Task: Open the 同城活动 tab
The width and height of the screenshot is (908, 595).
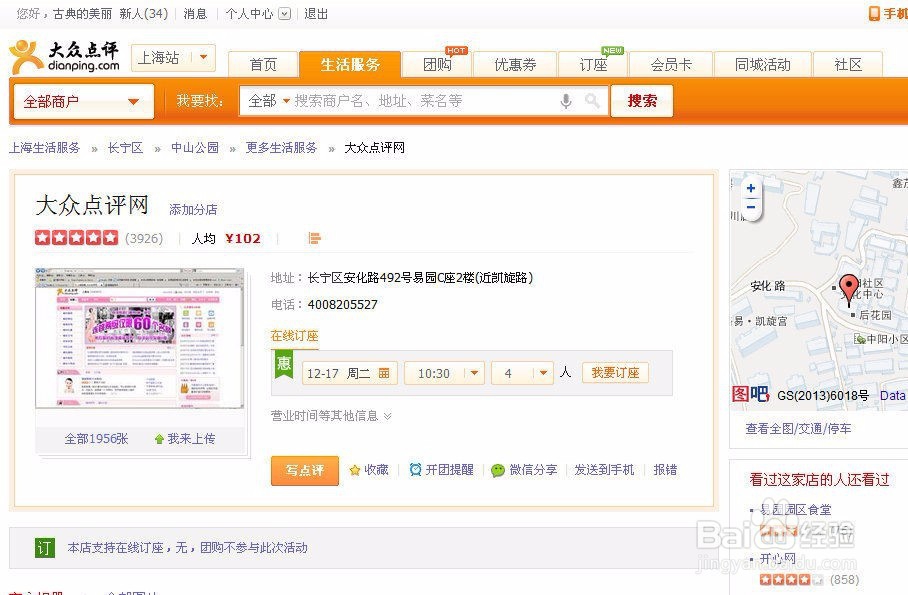Action: [763, 65]
